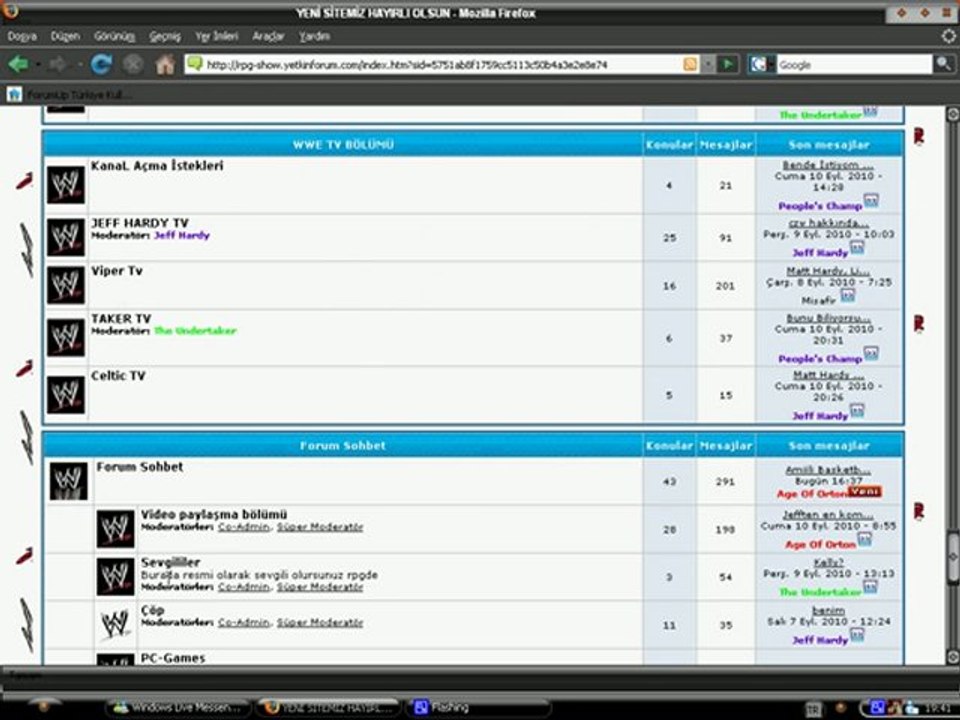The image size is (960, 720).
Task: View last post icon in Celtic TV row
Action: coord(857,411)
